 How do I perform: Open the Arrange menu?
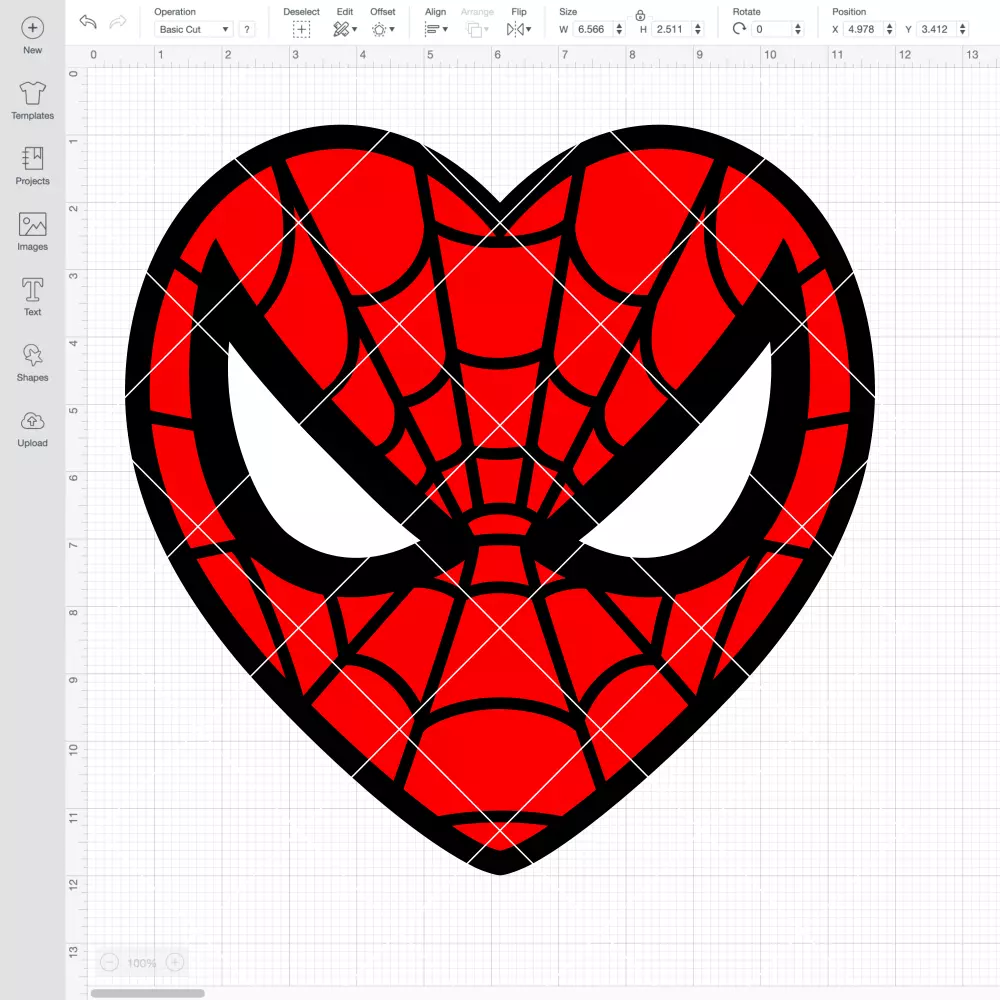pos(478,29)
